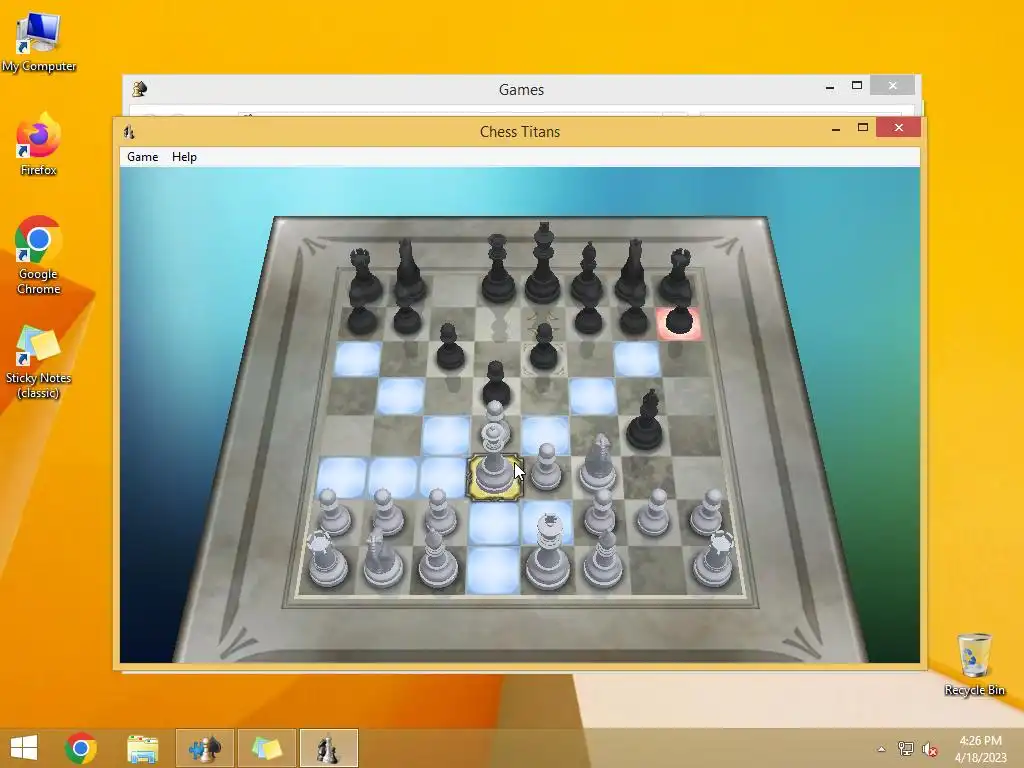1024x768 pixels.
Task: Open the Game menu in Chess Titans
Action: (142, 157)
